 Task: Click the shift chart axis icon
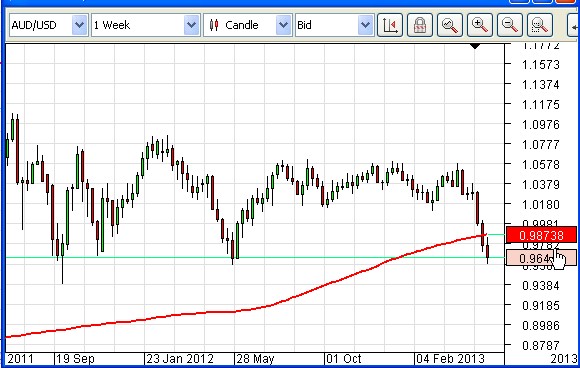tap(390, 25)
